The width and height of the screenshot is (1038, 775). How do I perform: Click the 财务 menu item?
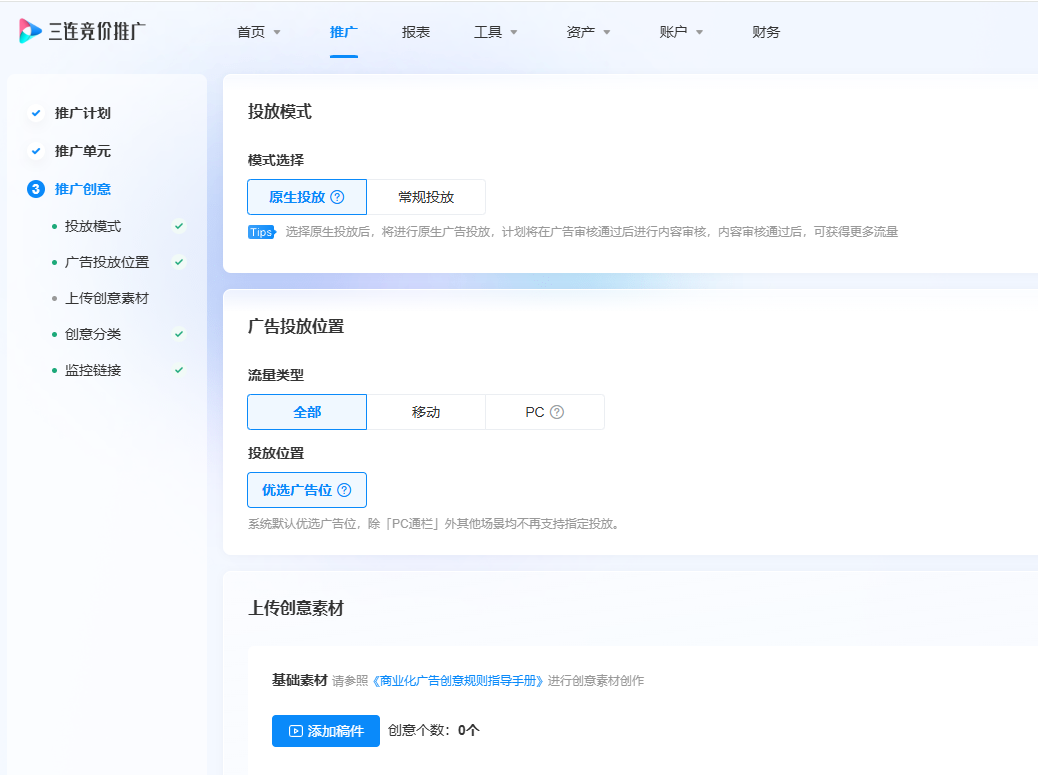pyautogui.click(x=765, y=31)
